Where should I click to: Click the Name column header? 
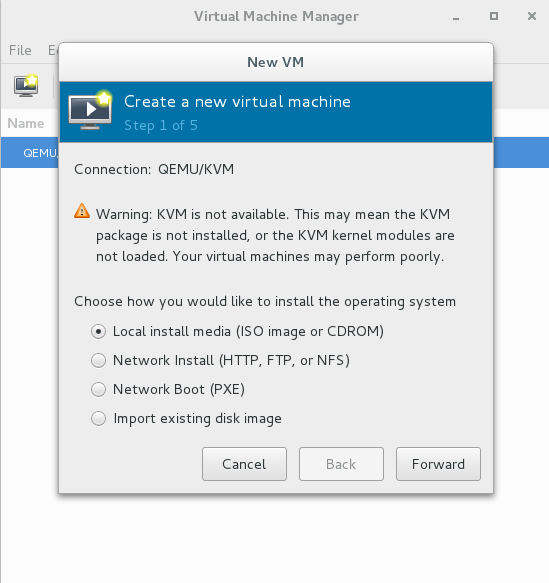(x=26, y=123)
